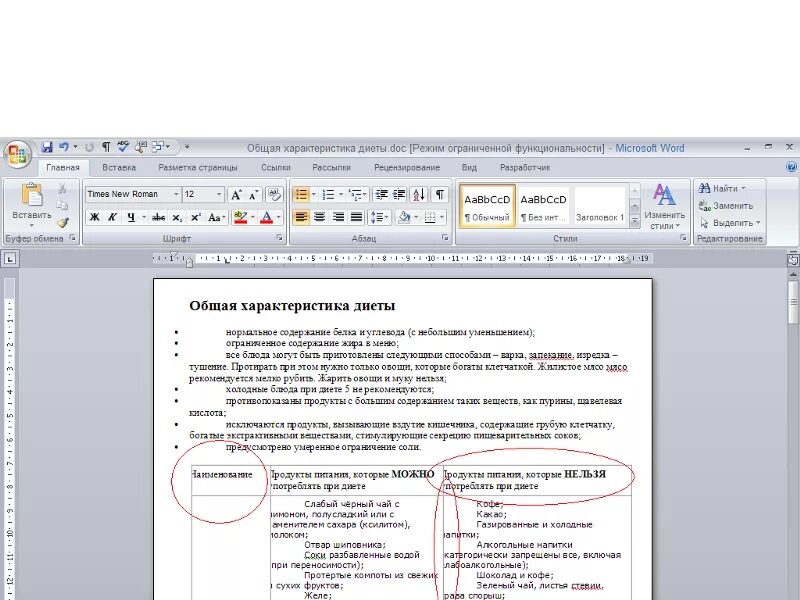This screenshot has height=600, width=800.
Task: Apply the yellow text highlight color
Action: point(240,217)
